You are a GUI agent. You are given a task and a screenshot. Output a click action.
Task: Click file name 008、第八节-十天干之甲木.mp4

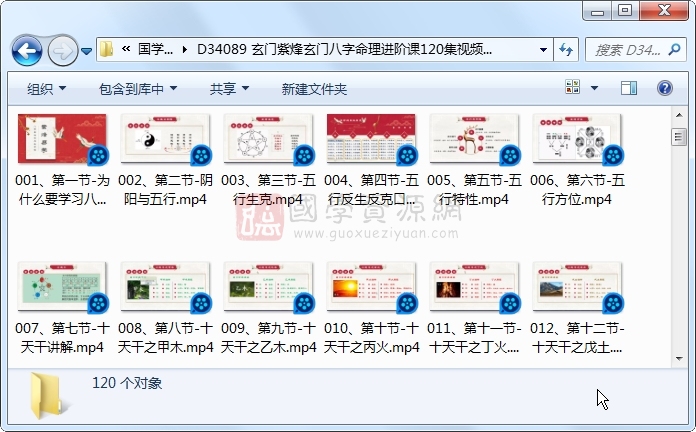click(165, 337)
